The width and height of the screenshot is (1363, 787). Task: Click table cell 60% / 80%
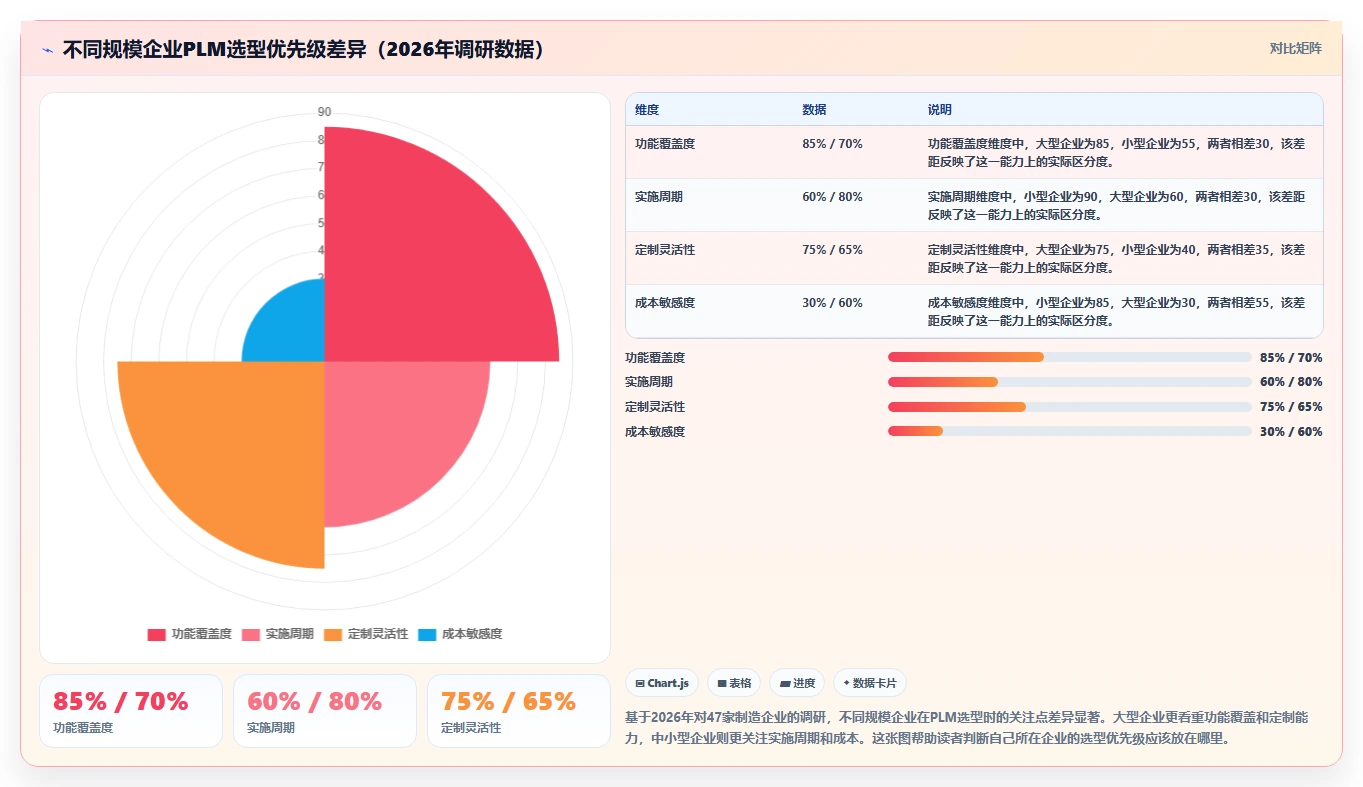pyautogui.click(x=832, y=197)
